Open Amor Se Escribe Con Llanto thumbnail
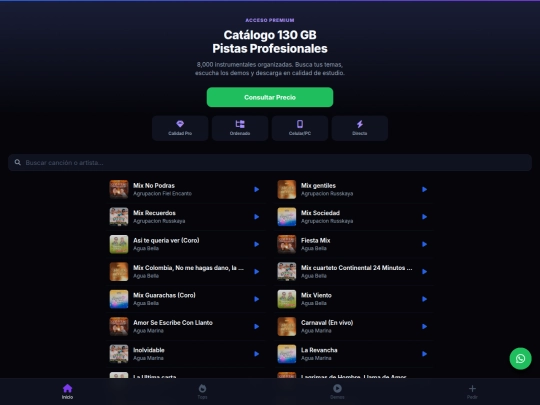Image resolution: width=540 pixels, height=405 pixels. click(x=119, y=326)
